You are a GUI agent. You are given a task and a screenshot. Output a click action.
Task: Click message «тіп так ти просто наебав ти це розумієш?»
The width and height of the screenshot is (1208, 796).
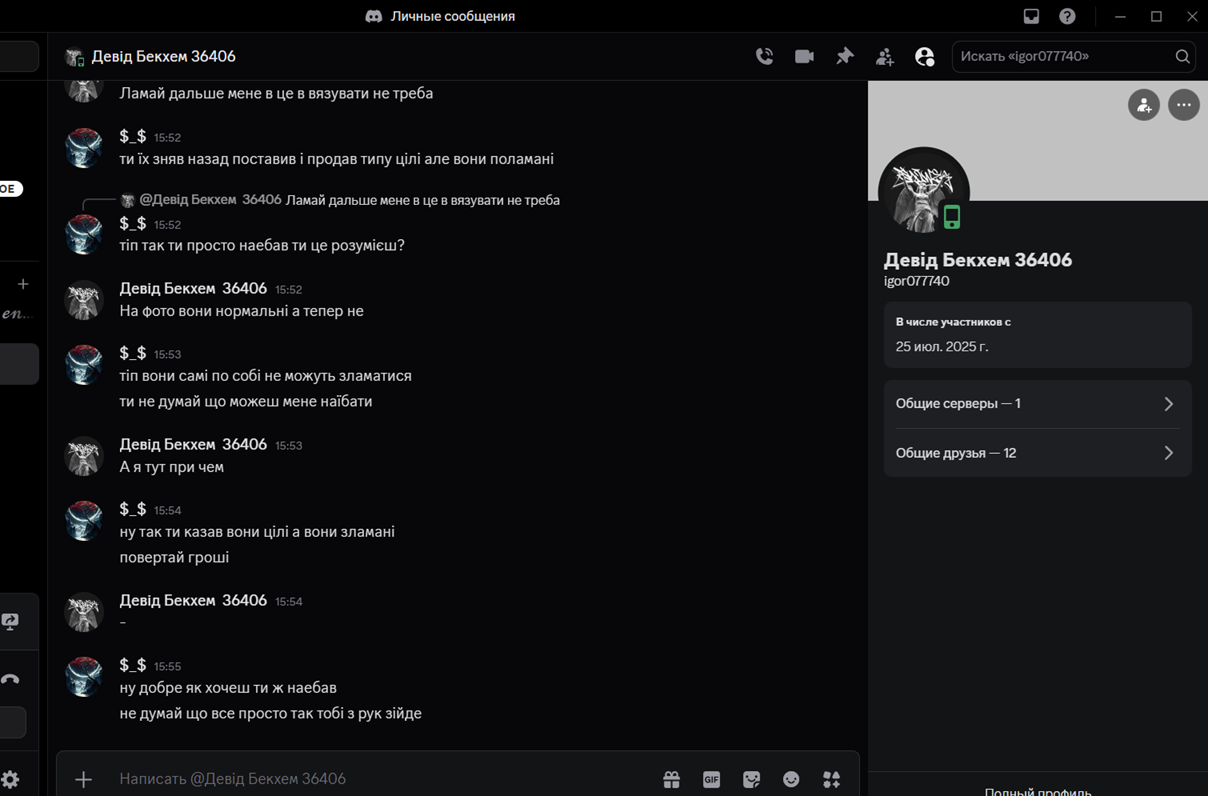coord(262,245)
